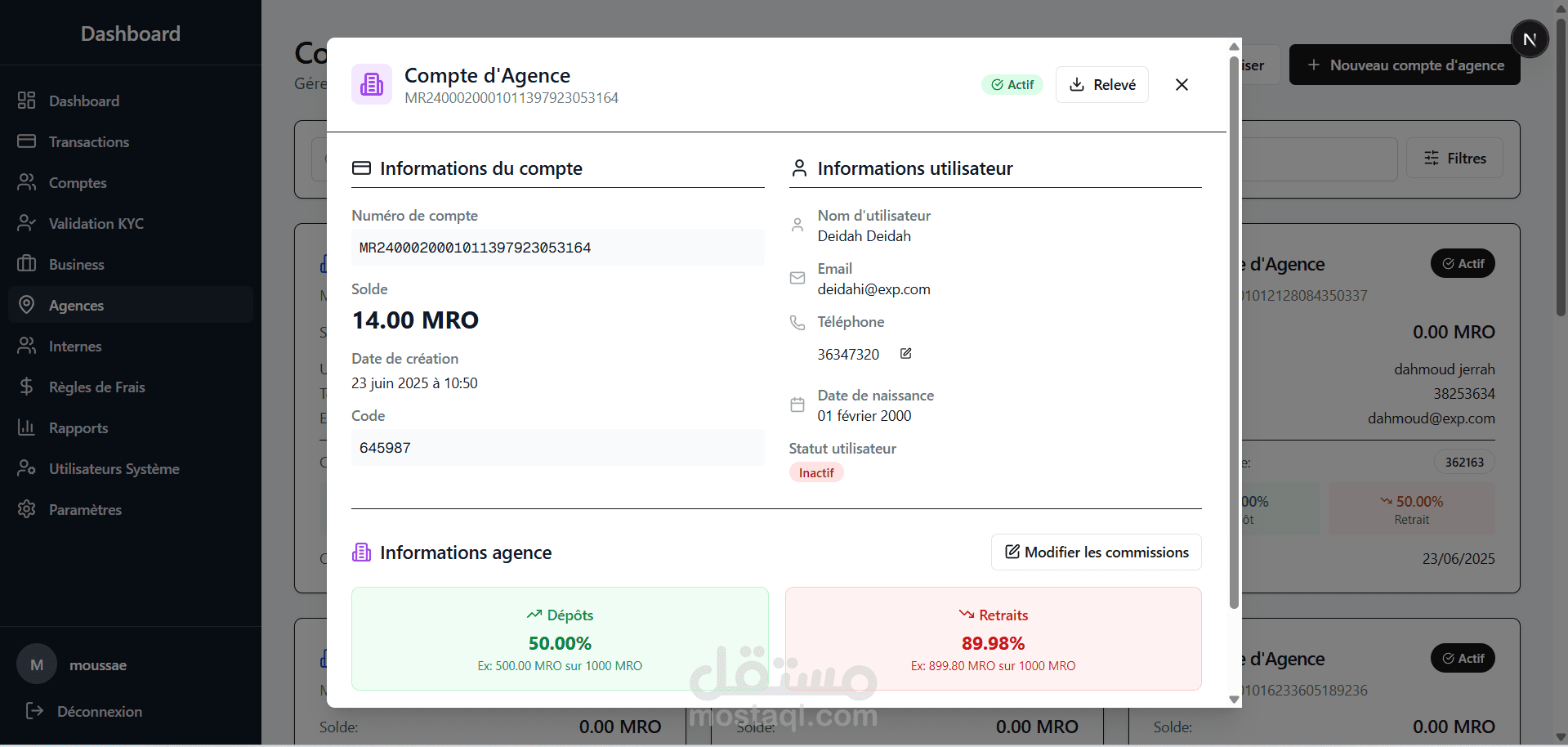
Task: Click Modifier les commissions button
Action: click(1096, 552)
